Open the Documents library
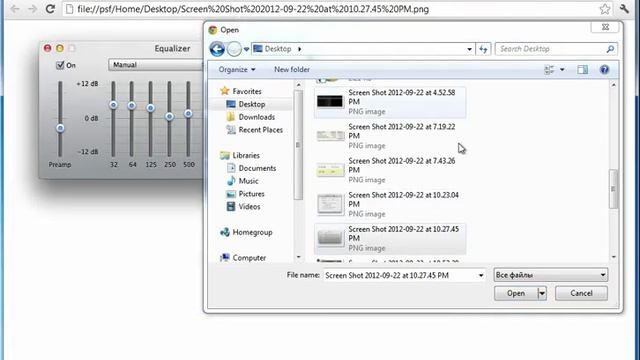This screenshot has height=360, width=640. coord(257,168)
